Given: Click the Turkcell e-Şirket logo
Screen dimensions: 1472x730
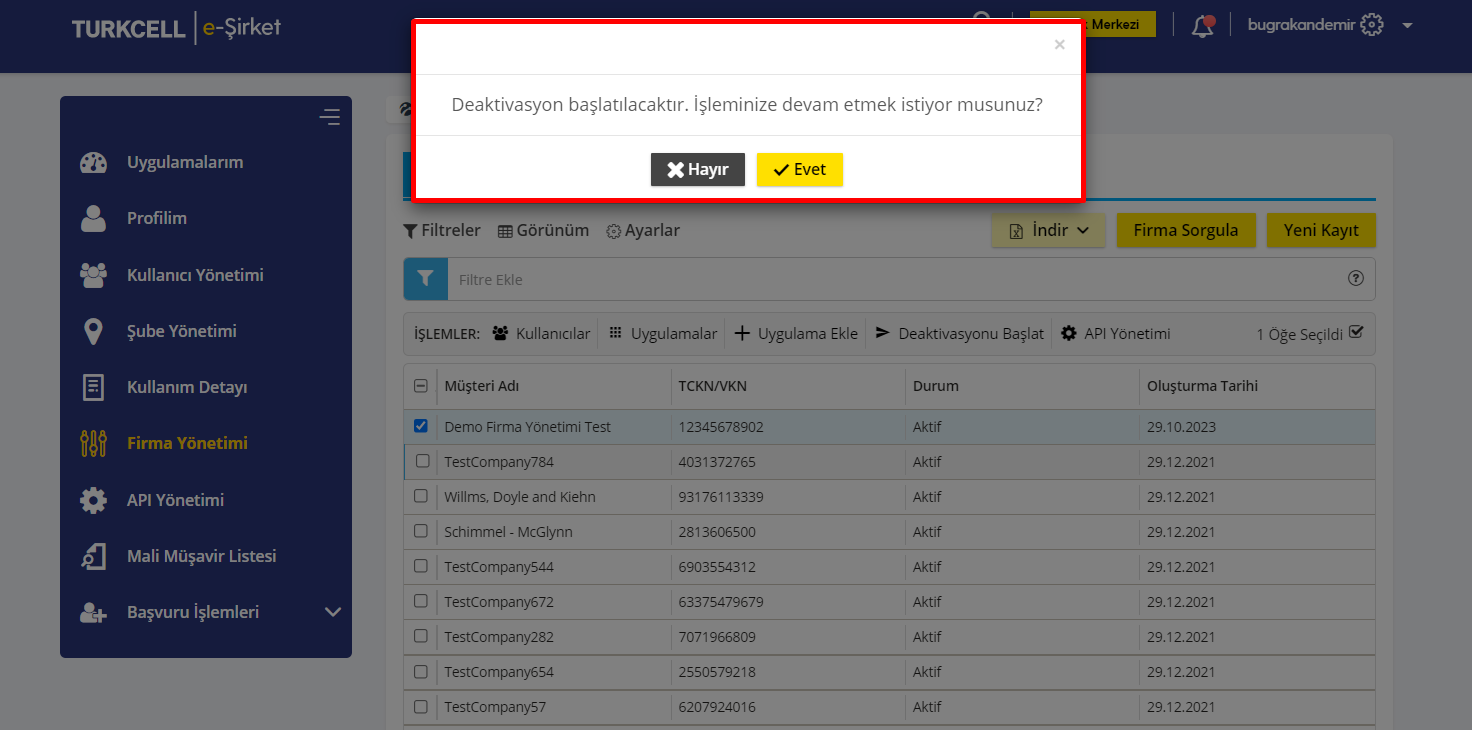Looking at the screenshot, I should 176,28.
